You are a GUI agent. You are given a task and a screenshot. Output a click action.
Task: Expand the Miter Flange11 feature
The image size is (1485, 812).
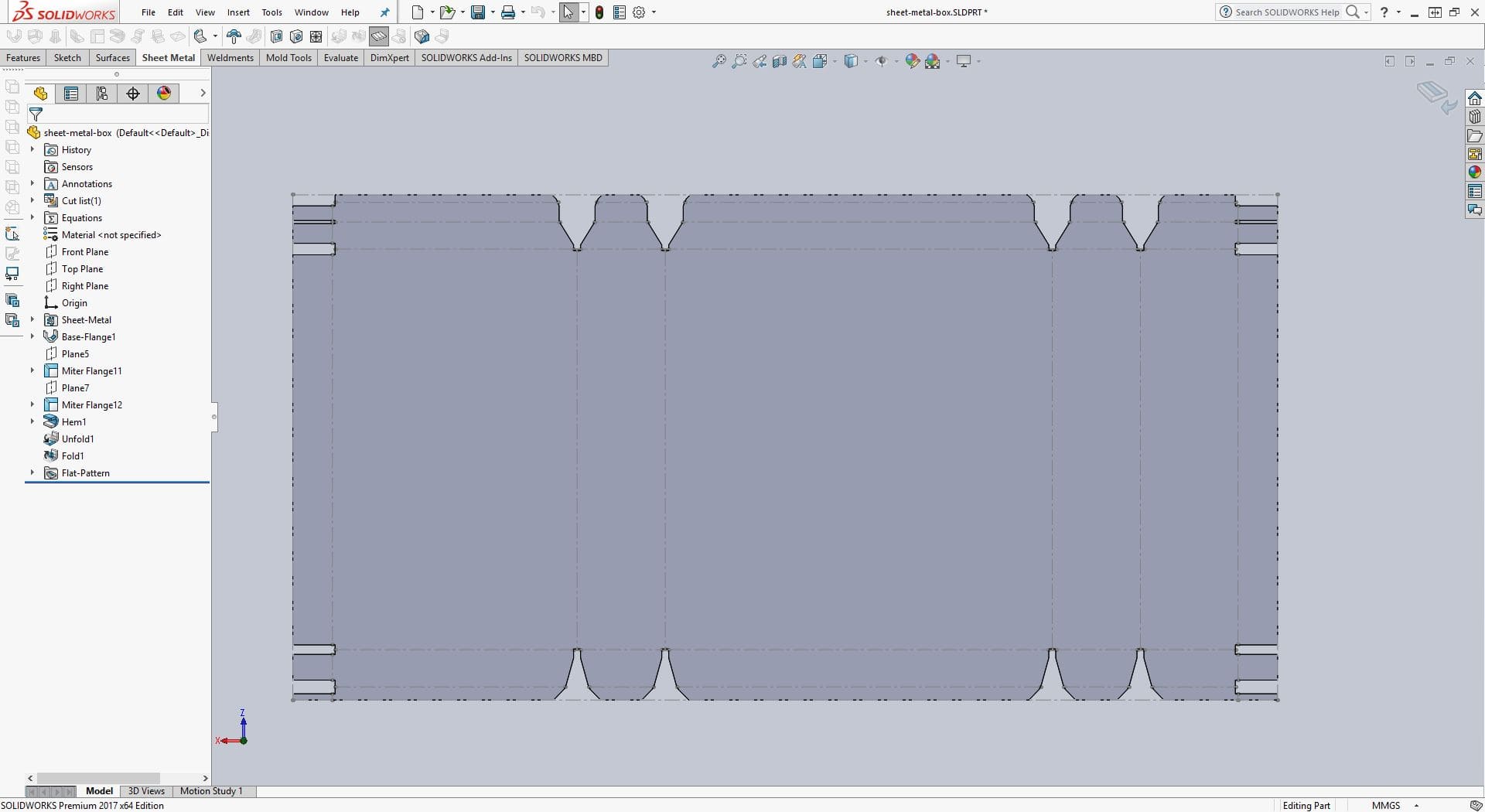32,370
